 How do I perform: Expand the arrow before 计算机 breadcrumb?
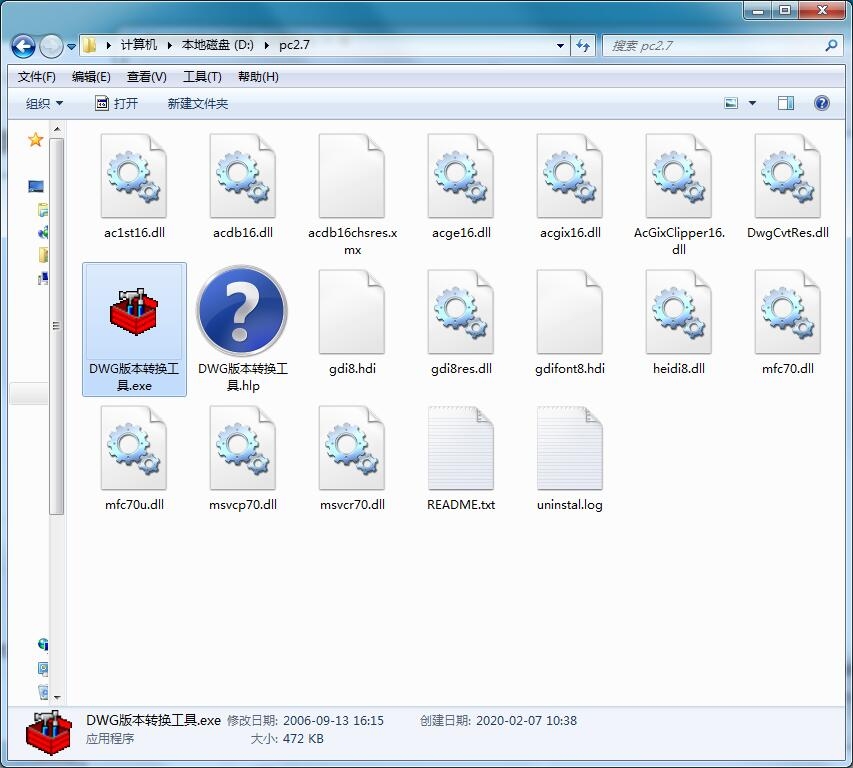pos(109,45)
